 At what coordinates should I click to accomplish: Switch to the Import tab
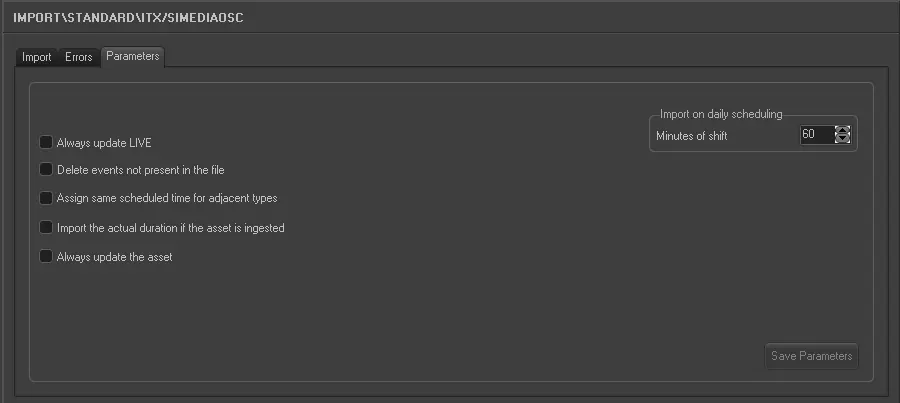click(37, 57)
